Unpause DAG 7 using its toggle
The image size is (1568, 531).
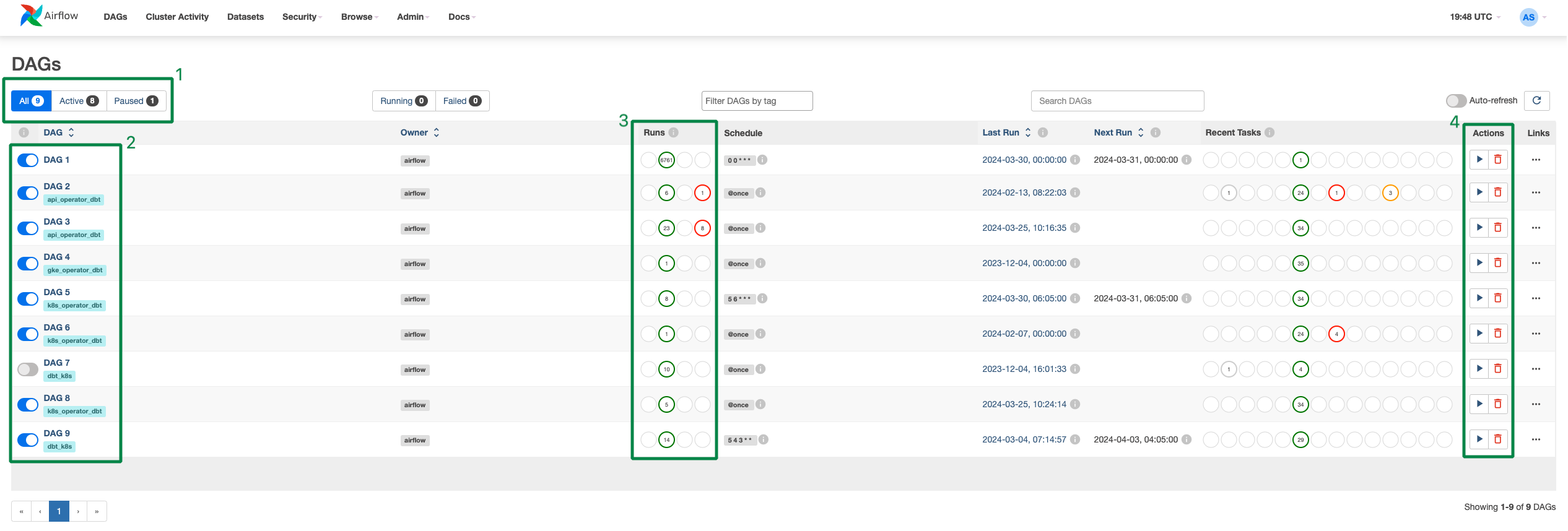pyautogui.click(x=28, y=369)
